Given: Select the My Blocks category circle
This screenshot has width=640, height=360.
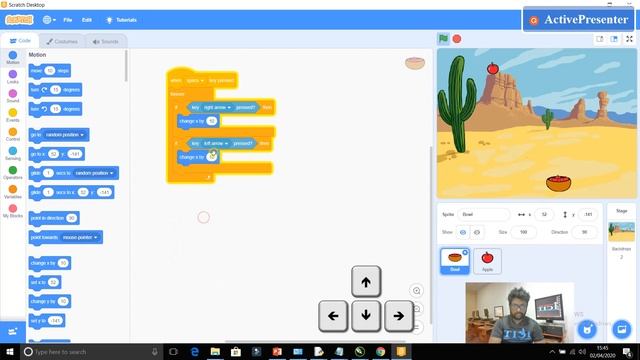Looking at the screenshot, I should (13, 209).
